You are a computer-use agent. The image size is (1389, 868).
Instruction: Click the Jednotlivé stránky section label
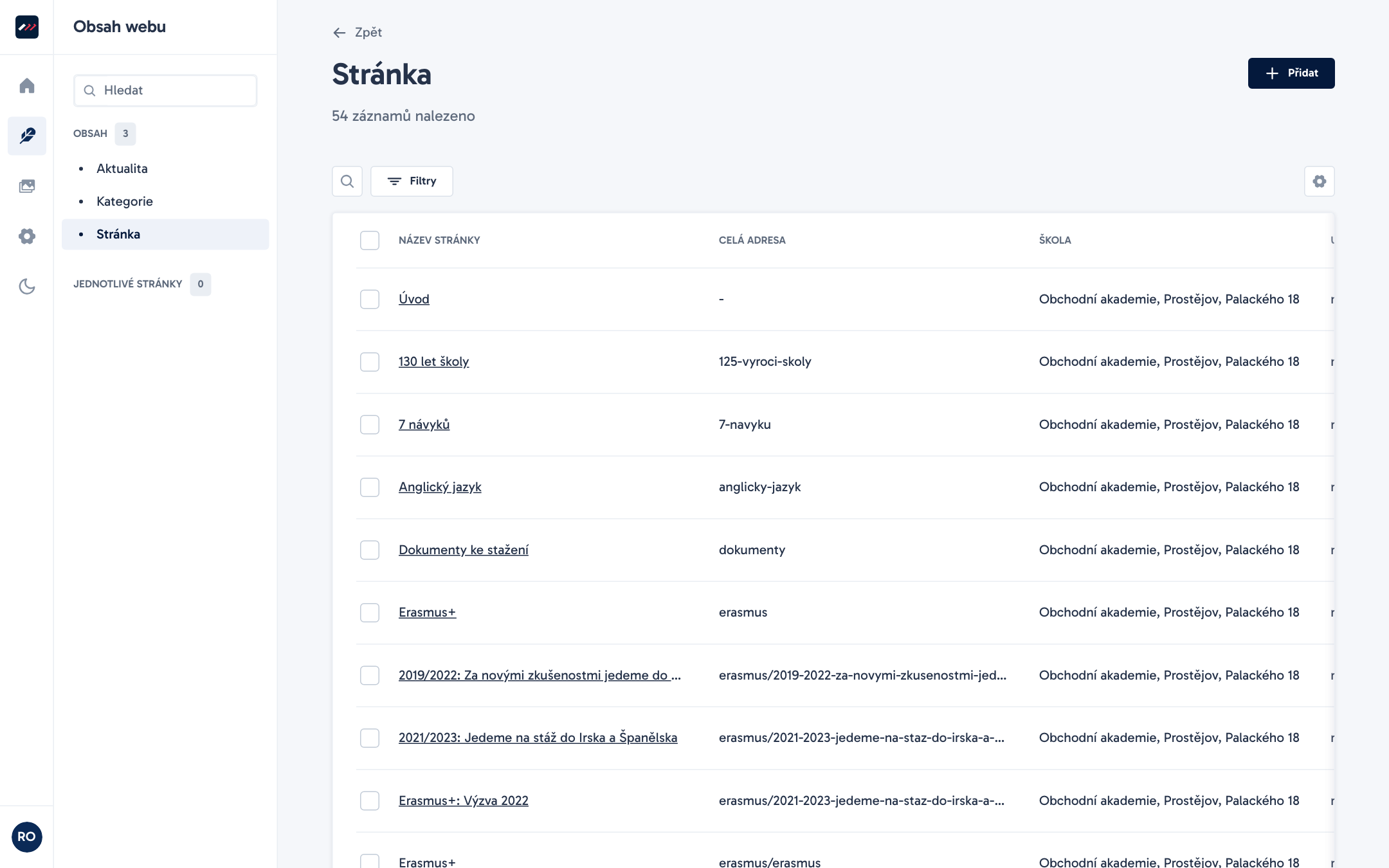click(128, 284)
